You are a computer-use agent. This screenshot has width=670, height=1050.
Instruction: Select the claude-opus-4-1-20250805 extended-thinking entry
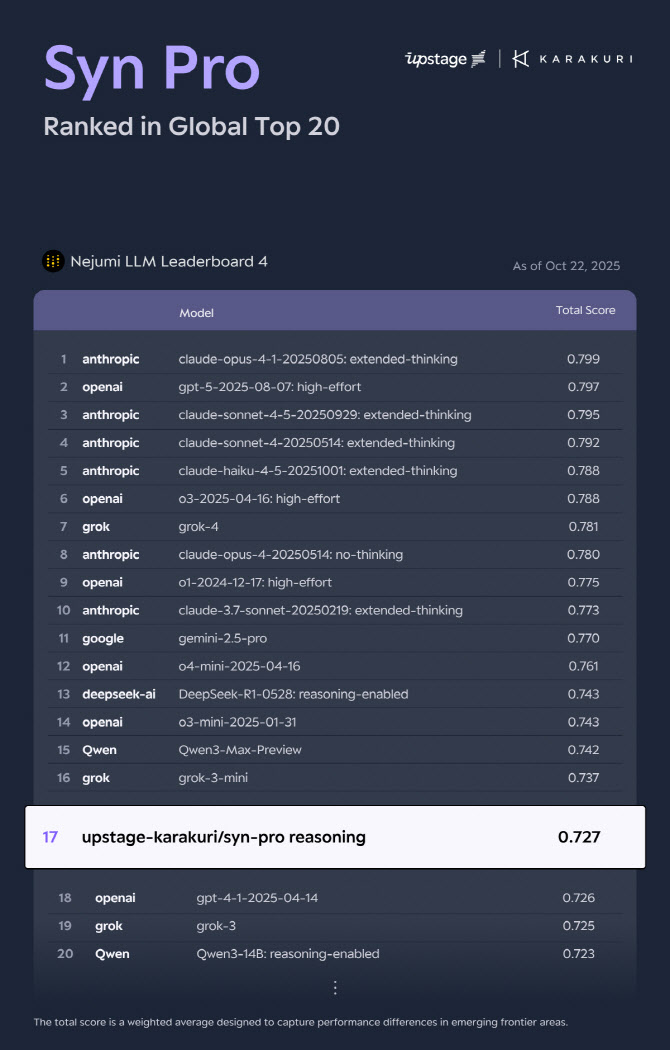click(317, 359)
